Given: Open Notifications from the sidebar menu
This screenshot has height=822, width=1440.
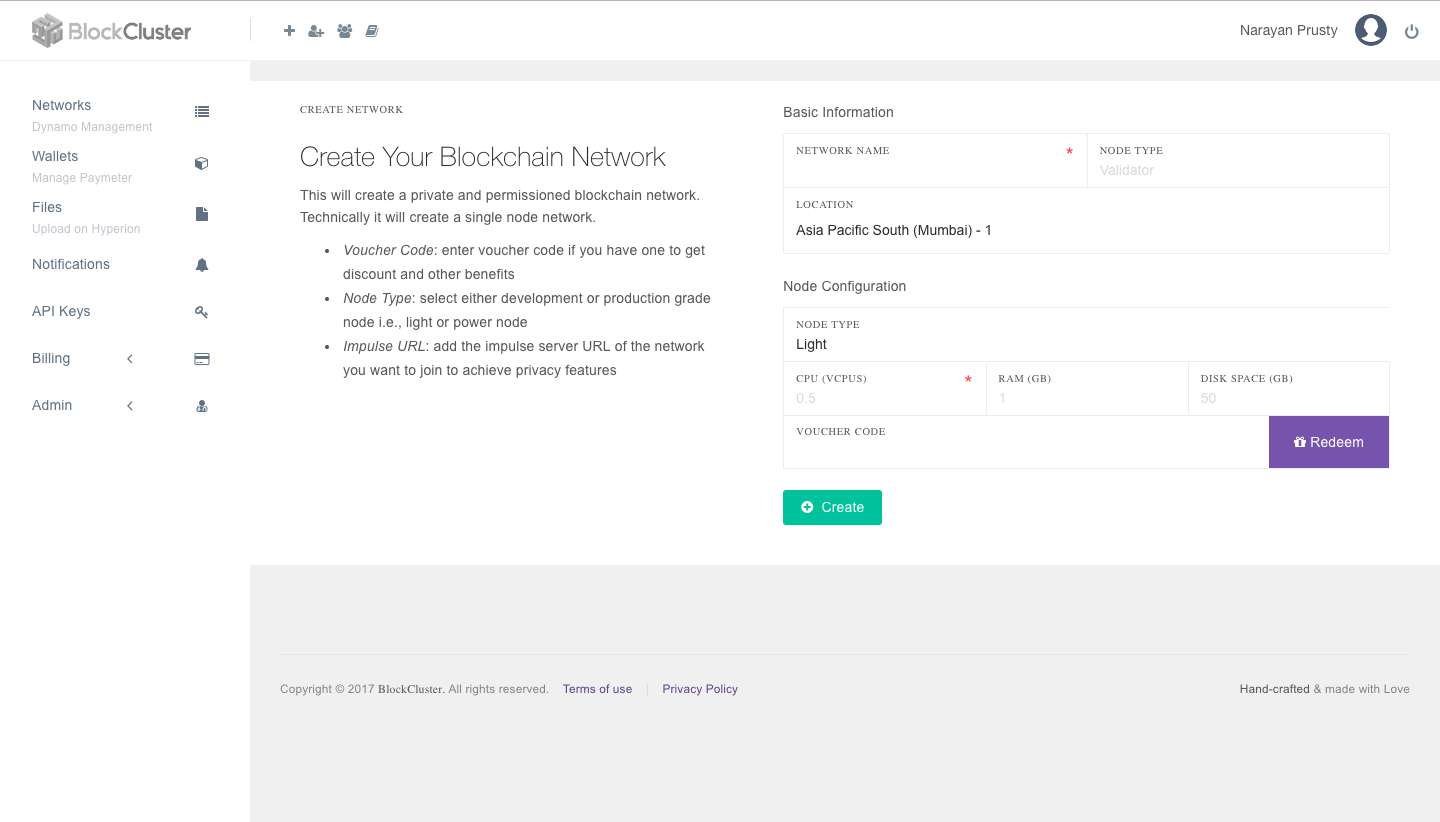Looking at the screenshot, I should point(71,264).
